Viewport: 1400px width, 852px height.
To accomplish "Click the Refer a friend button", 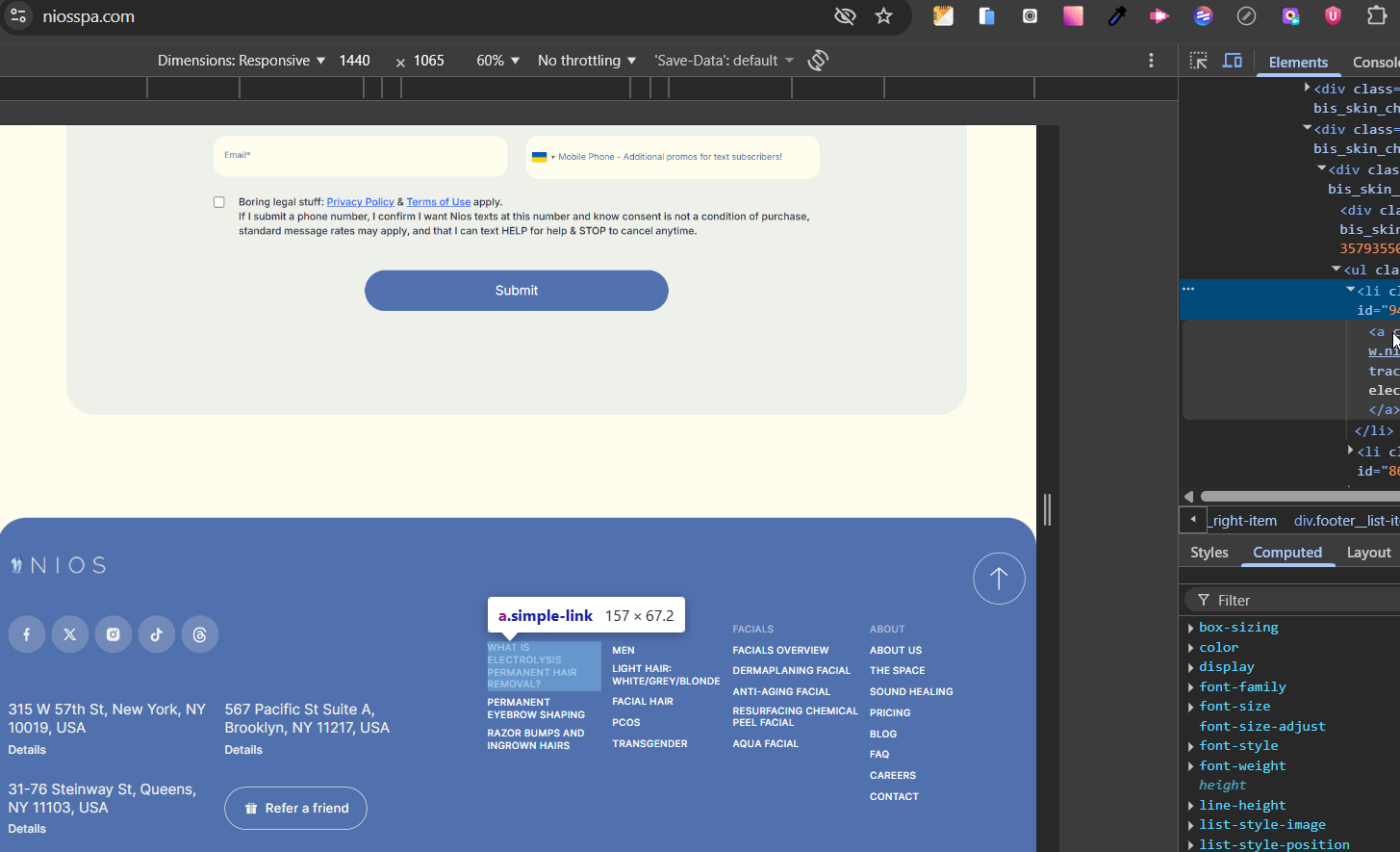I will (x=296, y=809).
